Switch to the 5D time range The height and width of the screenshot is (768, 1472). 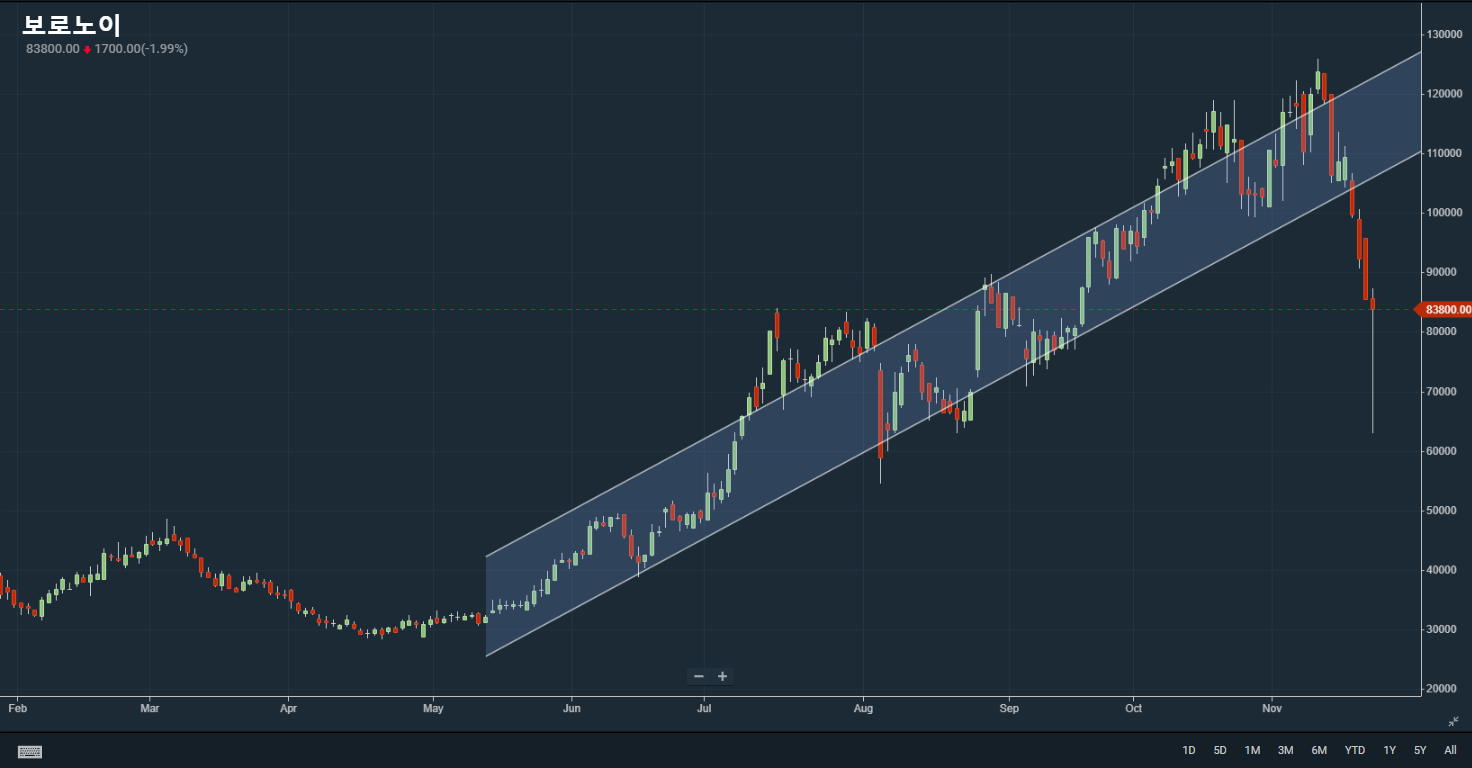pyautogui.click(x=1220, y=750)
